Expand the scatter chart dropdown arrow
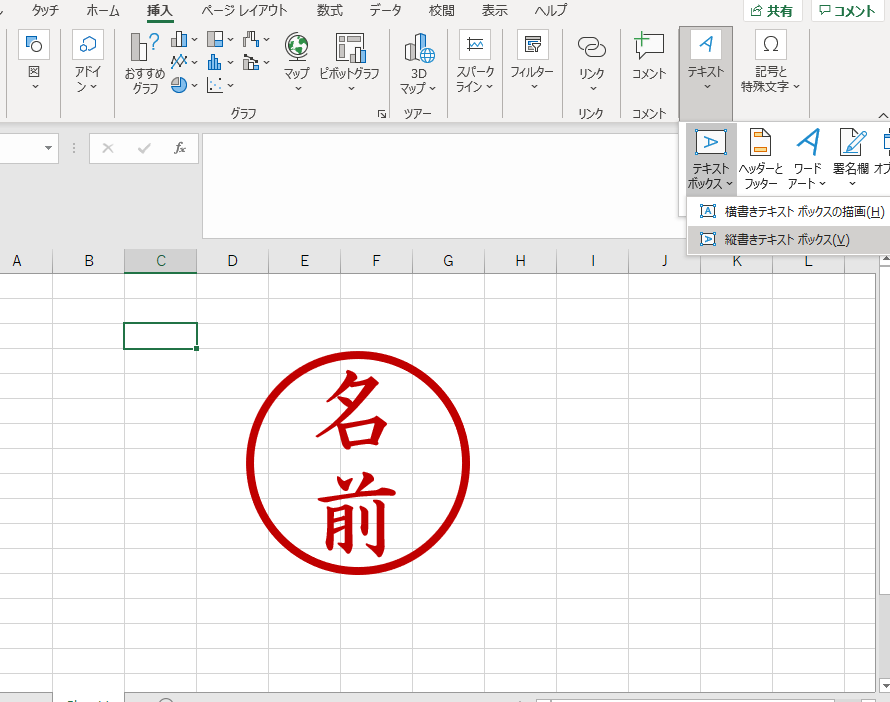 [230, 85]
